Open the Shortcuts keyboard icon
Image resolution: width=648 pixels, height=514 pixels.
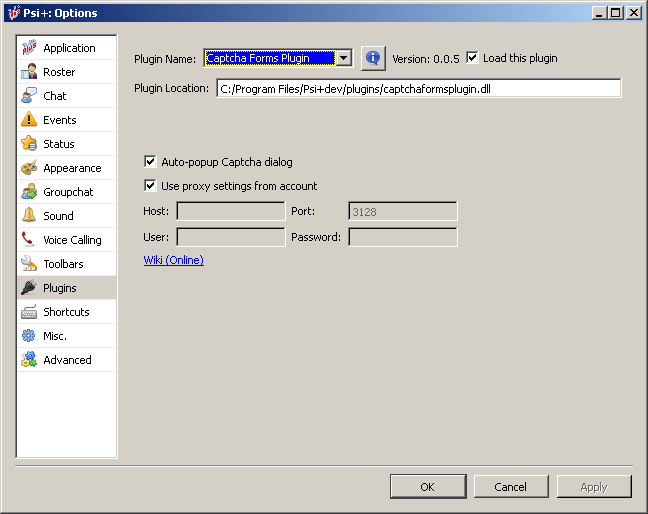click(29, 312)
